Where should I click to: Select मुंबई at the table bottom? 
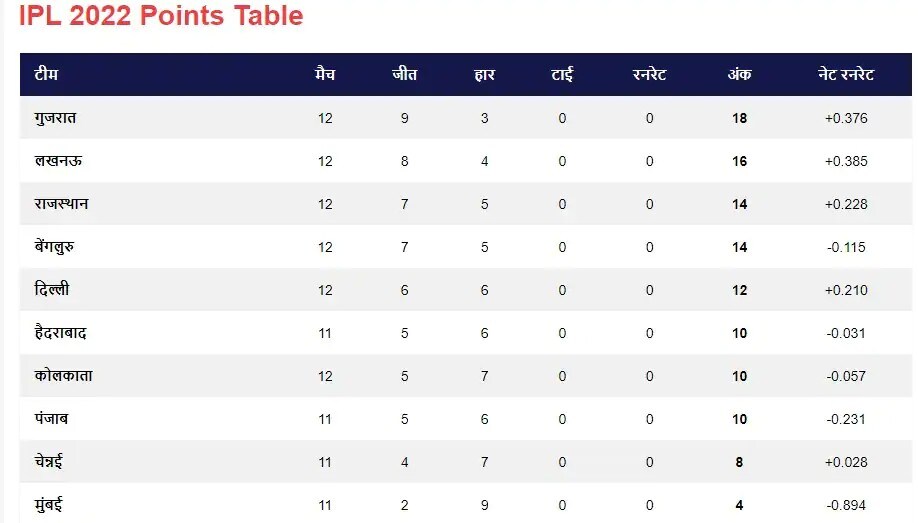coord(50,505)
